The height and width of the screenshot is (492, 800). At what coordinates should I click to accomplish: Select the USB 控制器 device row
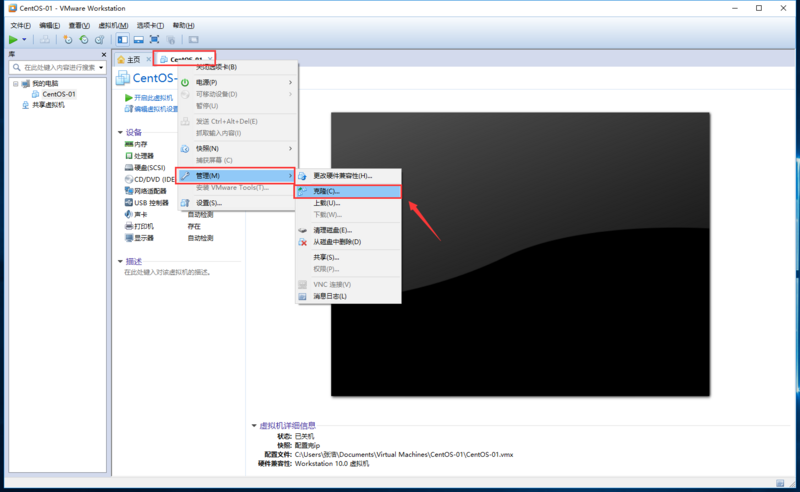coord(146,203)
